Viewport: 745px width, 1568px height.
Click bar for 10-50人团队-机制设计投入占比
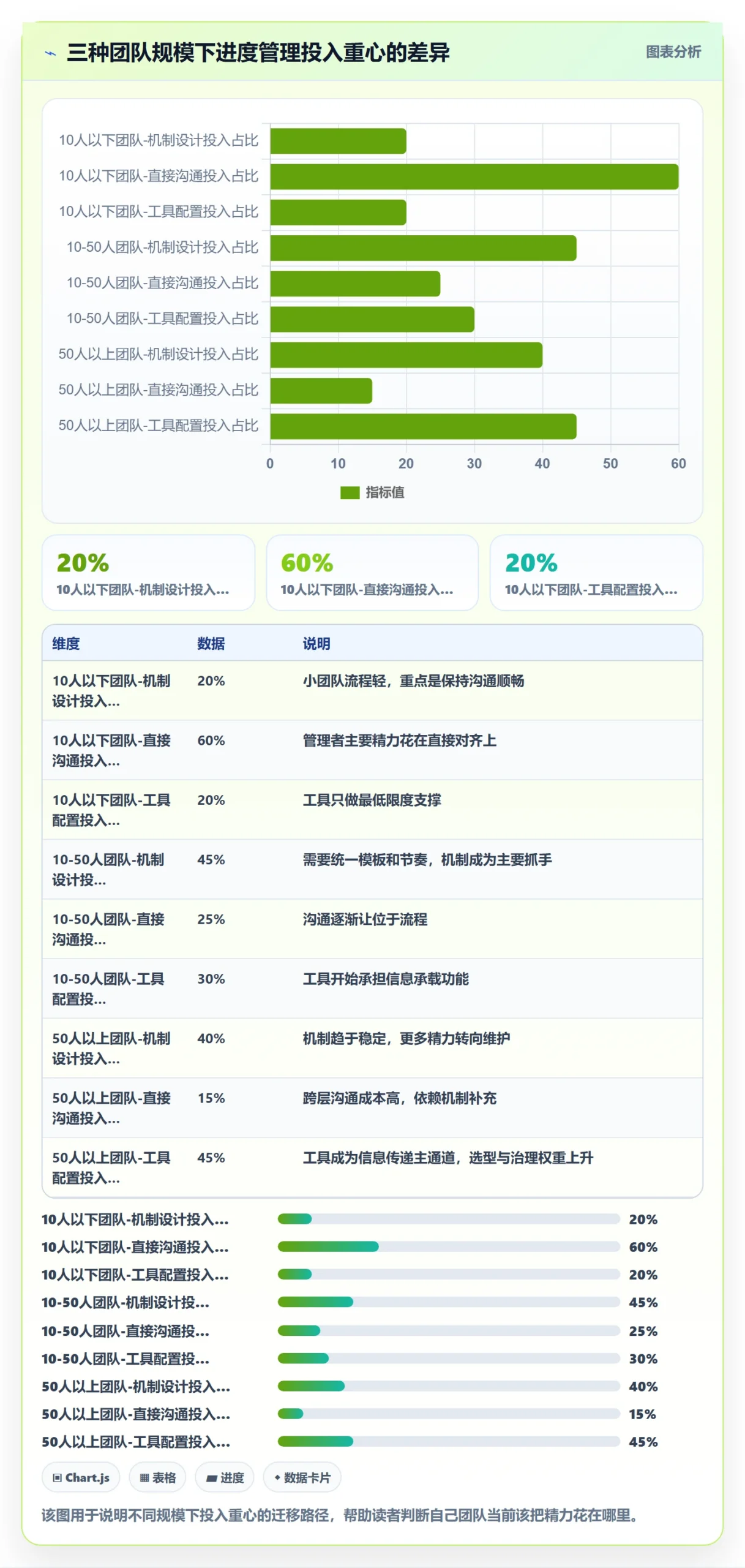(423, 248)
